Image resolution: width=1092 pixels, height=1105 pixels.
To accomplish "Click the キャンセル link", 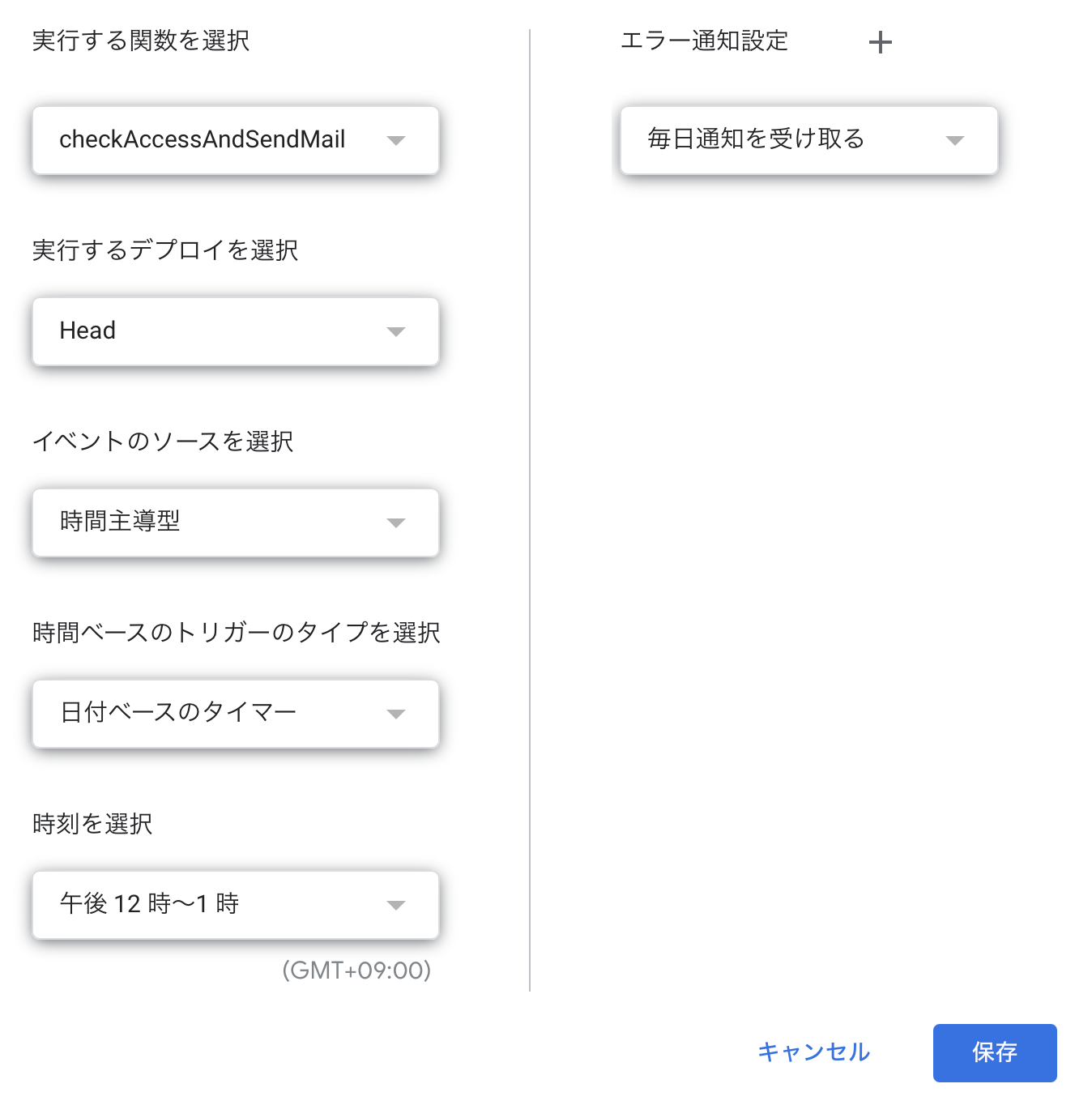I will coord(813,1052).
